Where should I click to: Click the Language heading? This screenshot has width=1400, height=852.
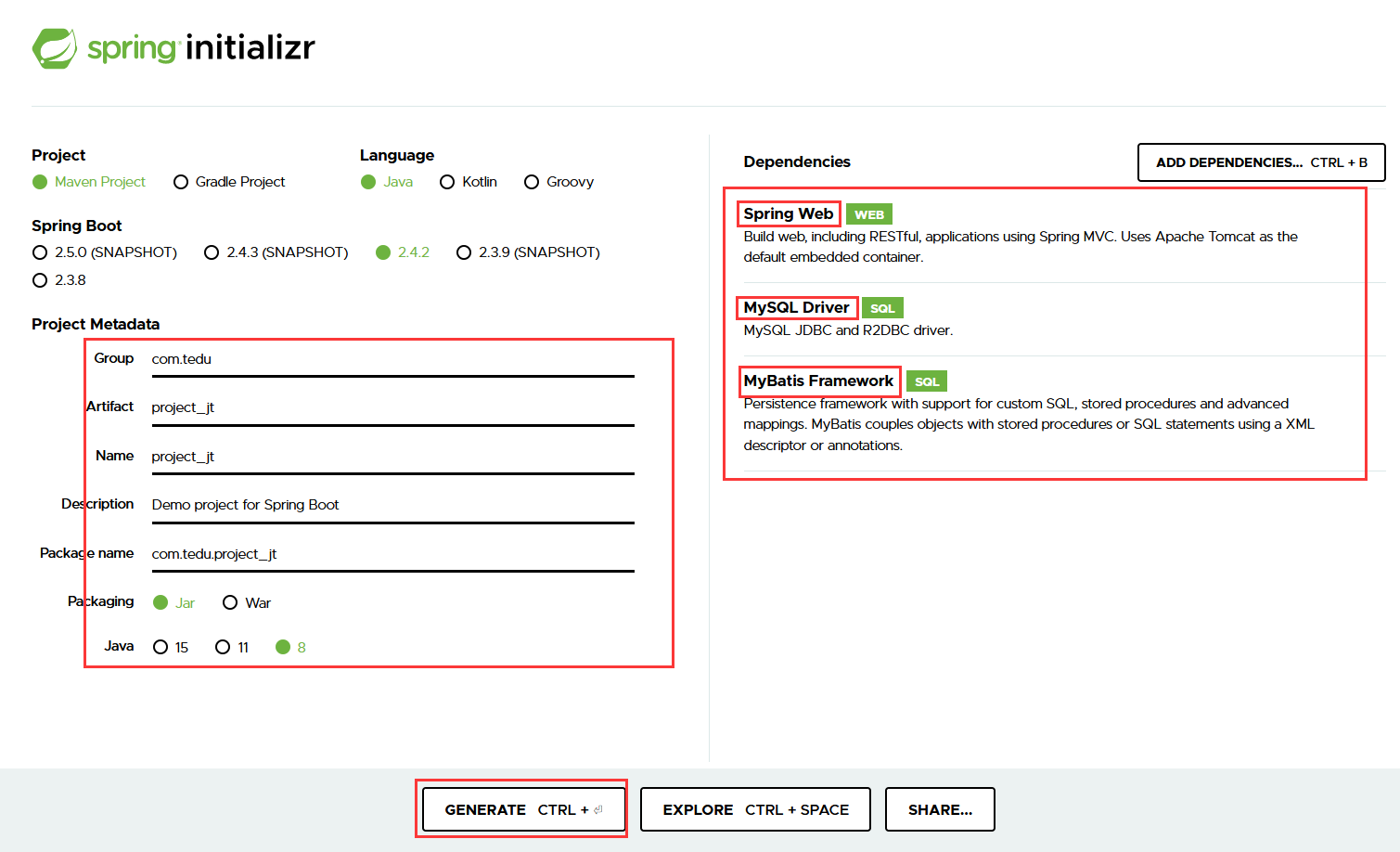(397, 155)
